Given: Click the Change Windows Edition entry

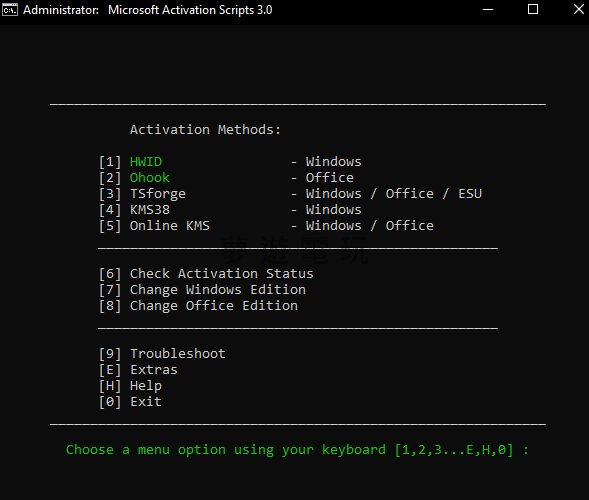Looking at the screenshot, I should [x=217, y=290].
